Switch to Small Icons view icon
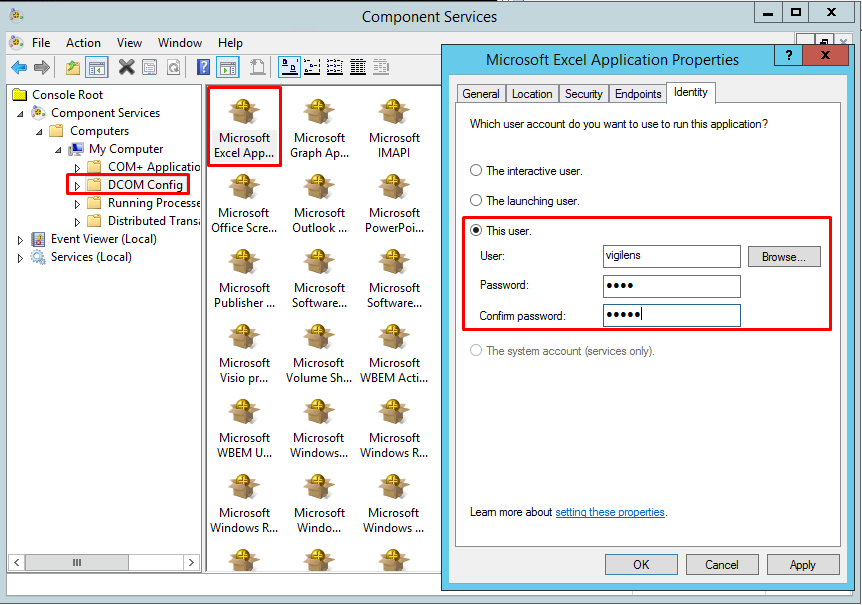This screenshot has height=605, width=862. point(312,67)
